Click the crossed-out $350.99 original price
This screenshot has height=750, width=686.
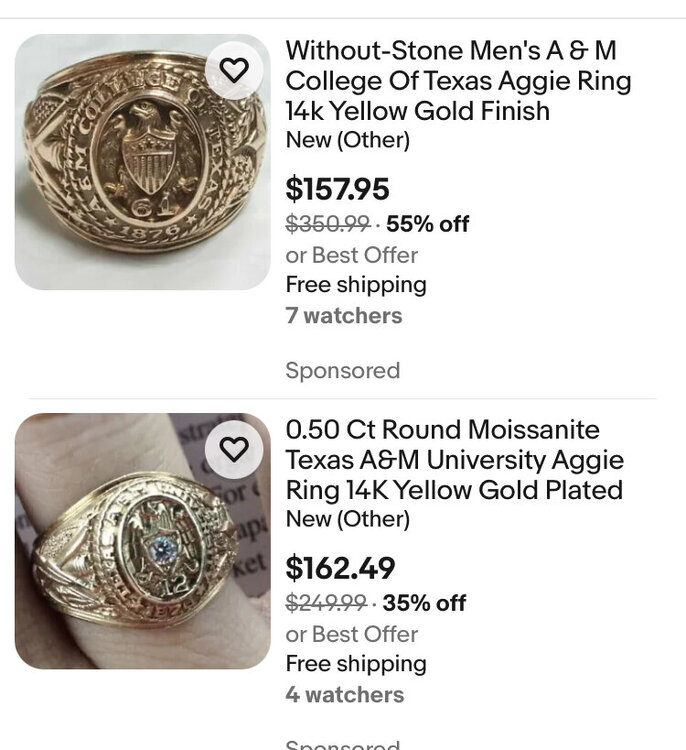pos(327,224)
